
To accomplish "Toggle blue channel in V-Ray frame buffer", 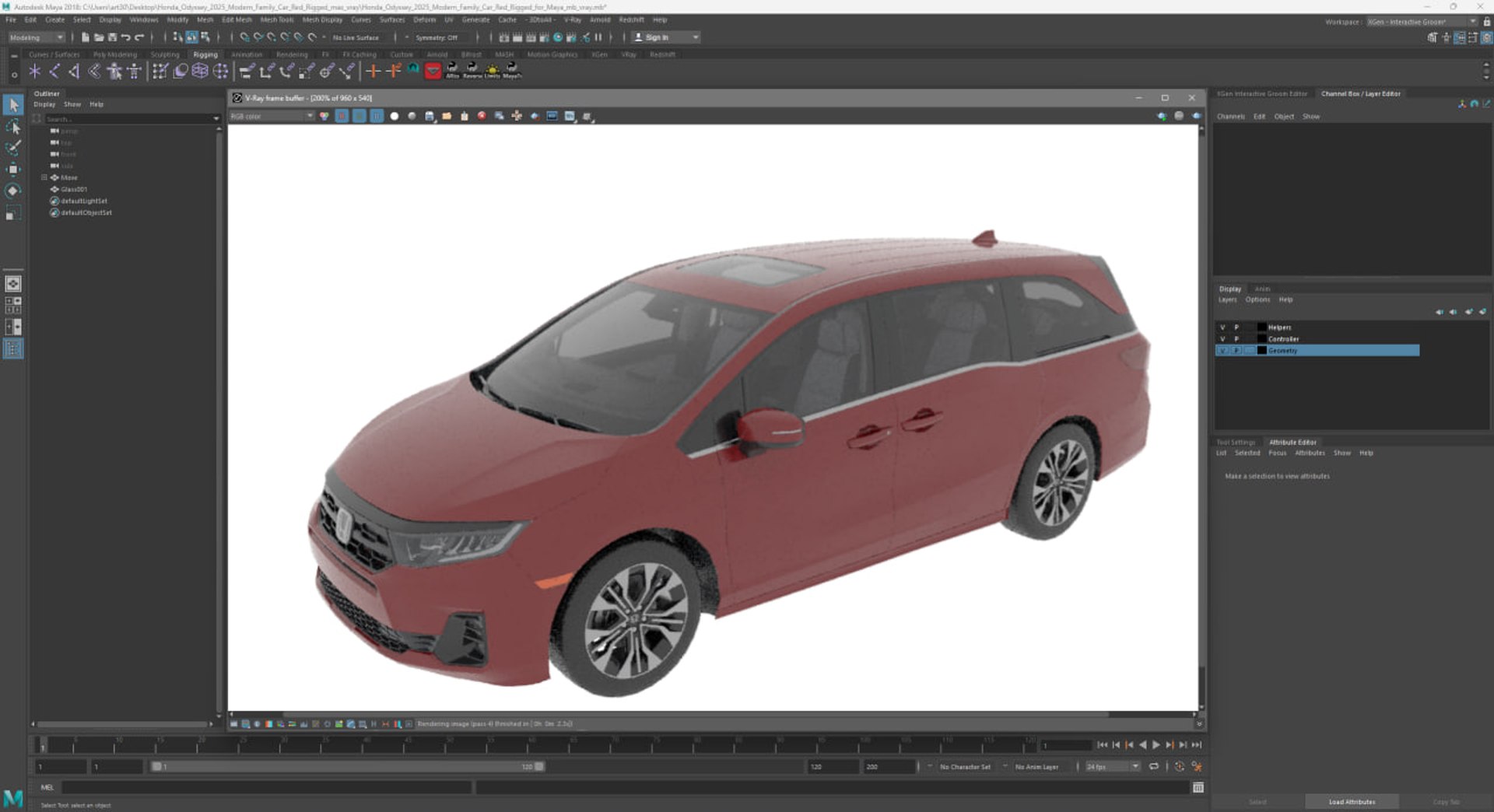I will point(377,116).
